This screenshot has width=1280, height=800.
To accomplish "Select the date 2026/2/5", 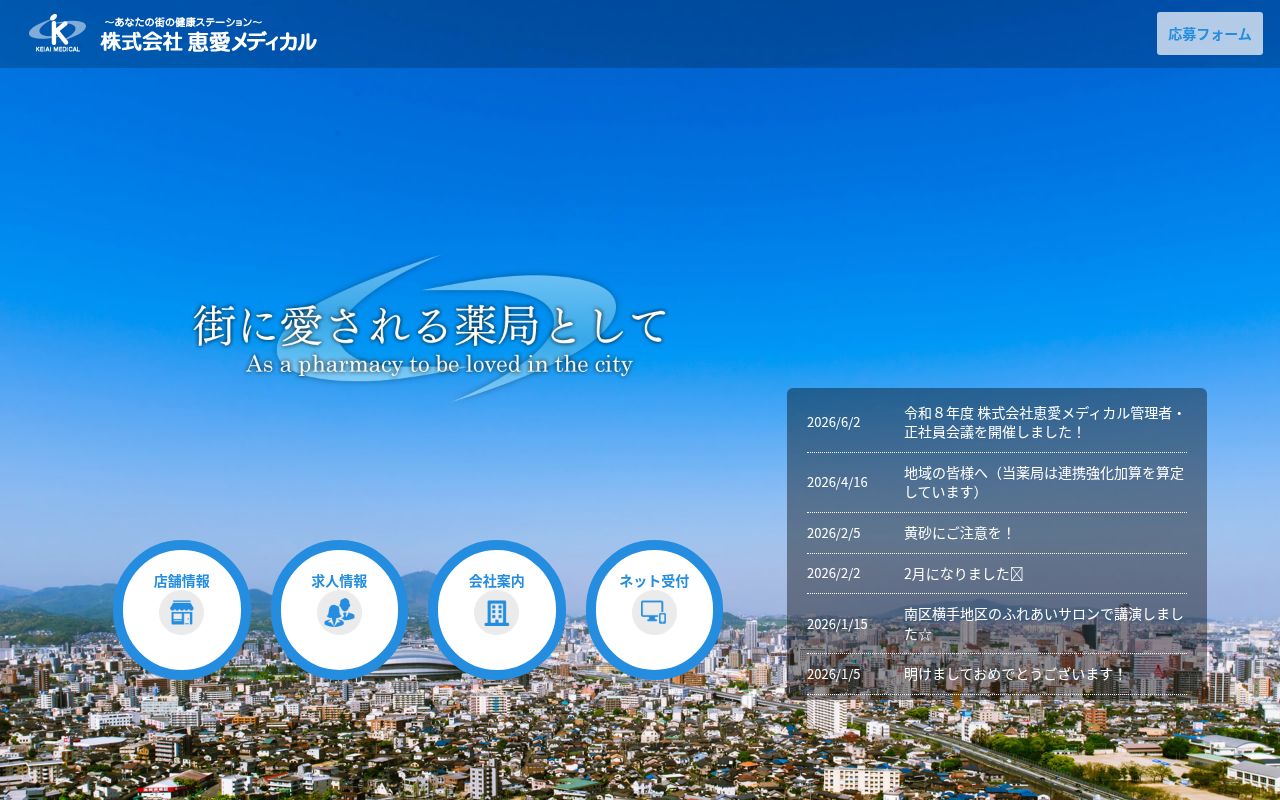I will [834, 533].
